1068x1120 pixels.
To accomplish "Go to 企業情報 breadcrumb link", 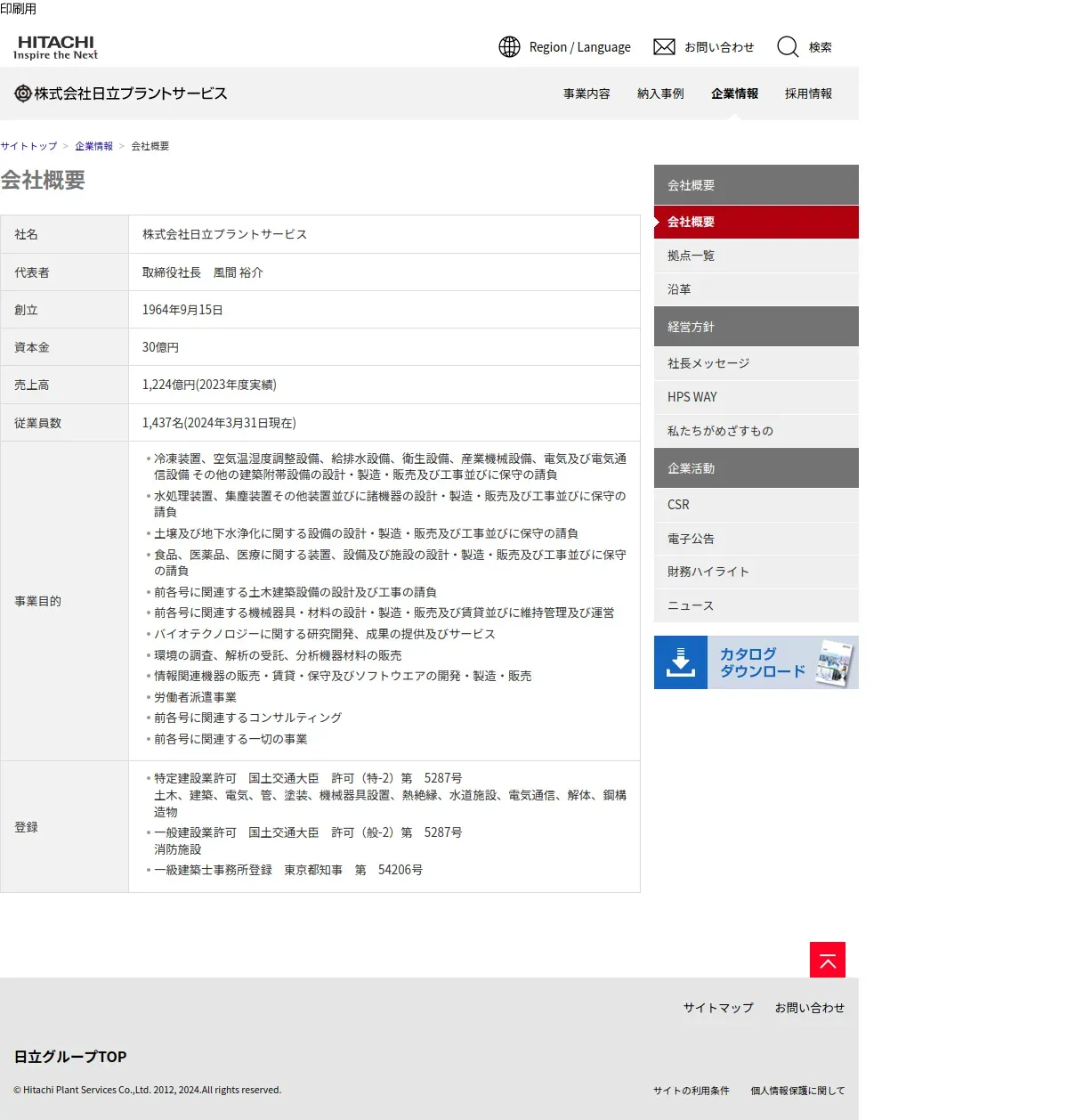I will point(93,146).
